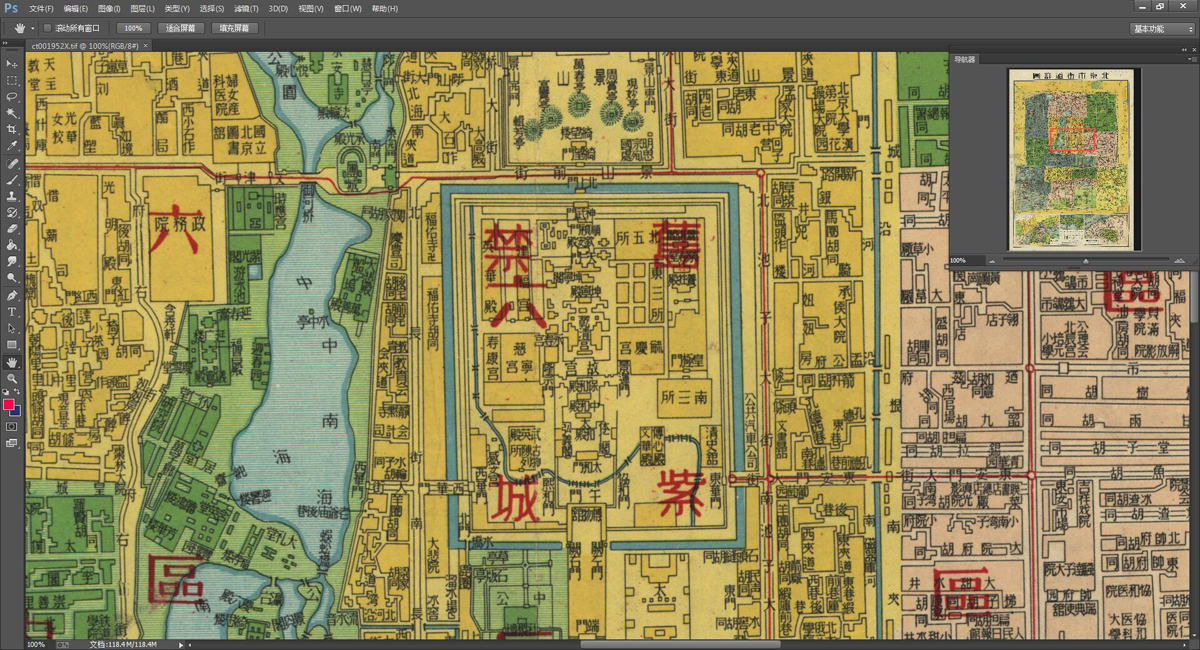The width and height of the screenshot is (1200, 650).
Task: Select the Spot Healing Brush tool
Action: pos(12,164)
